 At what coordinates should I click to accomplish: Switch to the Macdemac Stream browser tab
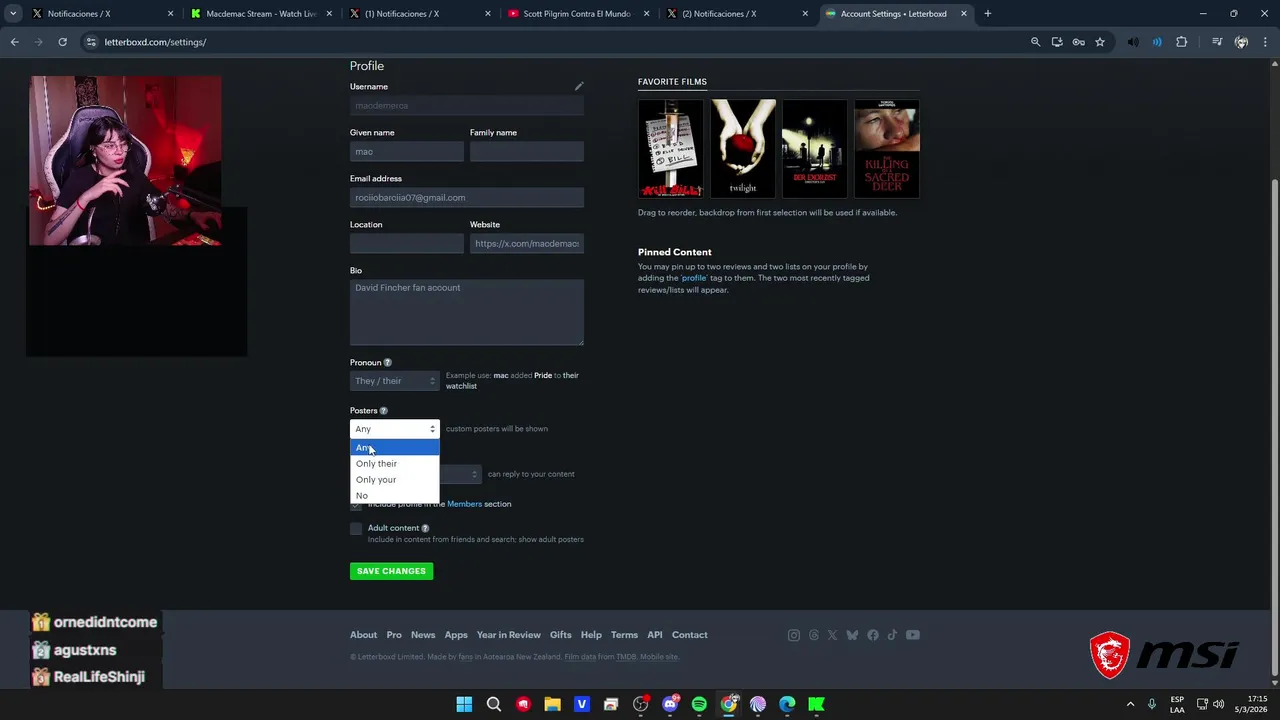pyautogui.click(x=261, y=14)
